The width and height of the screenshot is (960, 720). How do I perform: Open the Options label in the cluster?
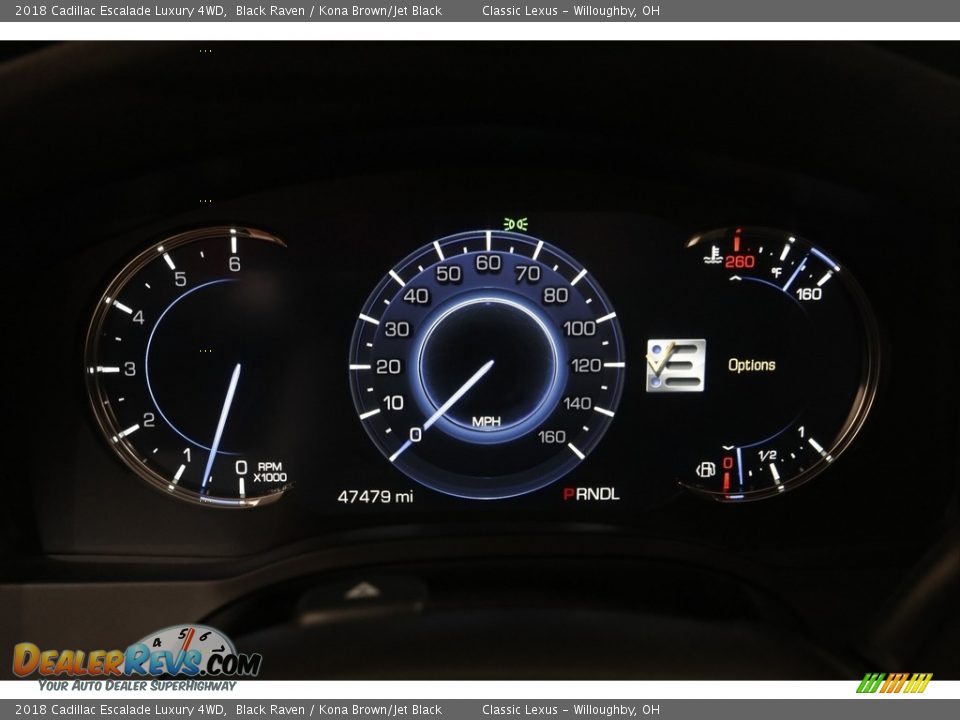[x=752, y=365]
